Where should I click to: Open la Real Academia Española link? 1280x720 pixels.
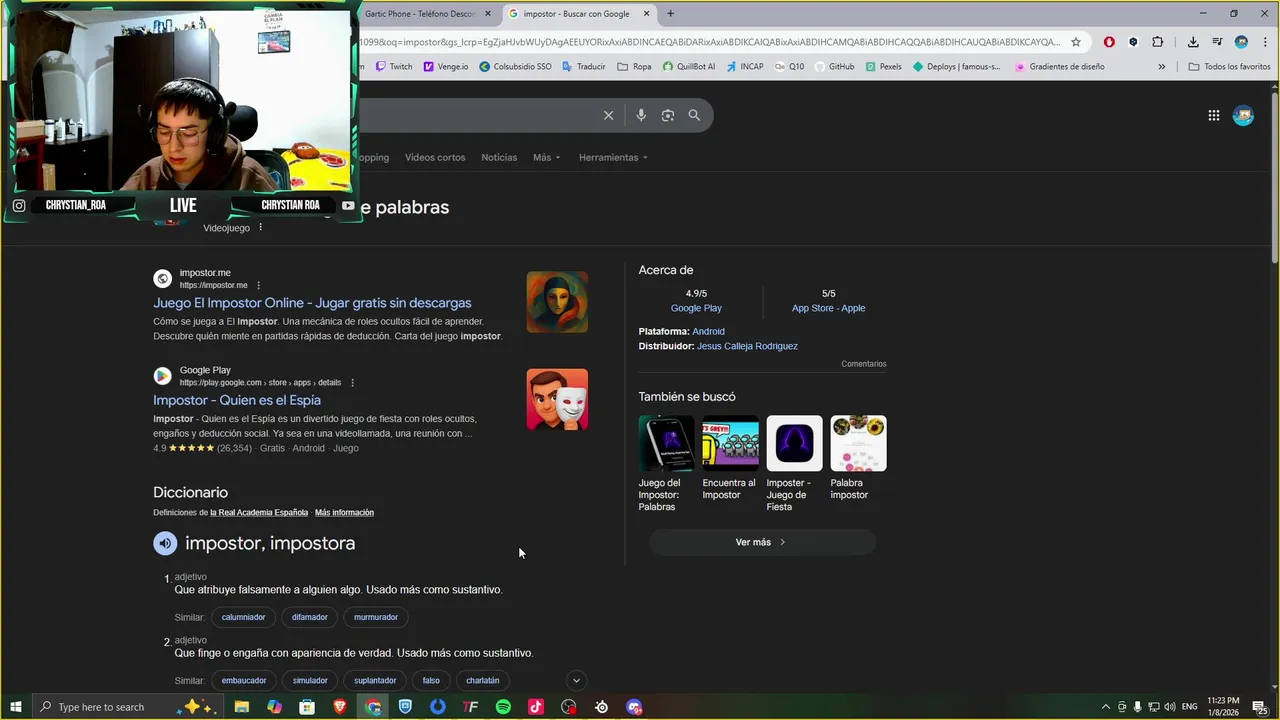[x=259, y=513]
